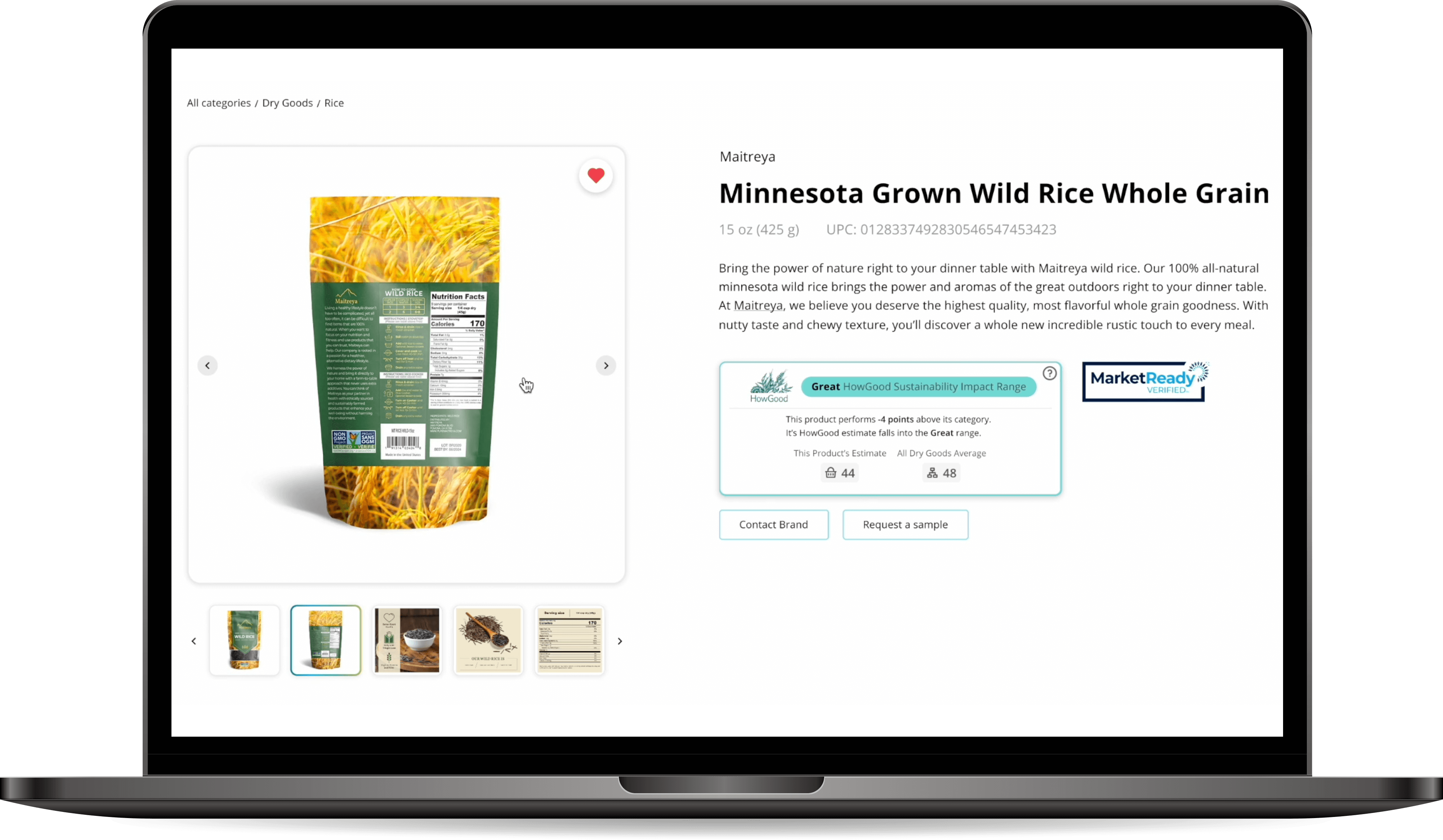Open the All categories breadcrumb dropdown
Screen dimensions: 1443x840
coord(218,102)
